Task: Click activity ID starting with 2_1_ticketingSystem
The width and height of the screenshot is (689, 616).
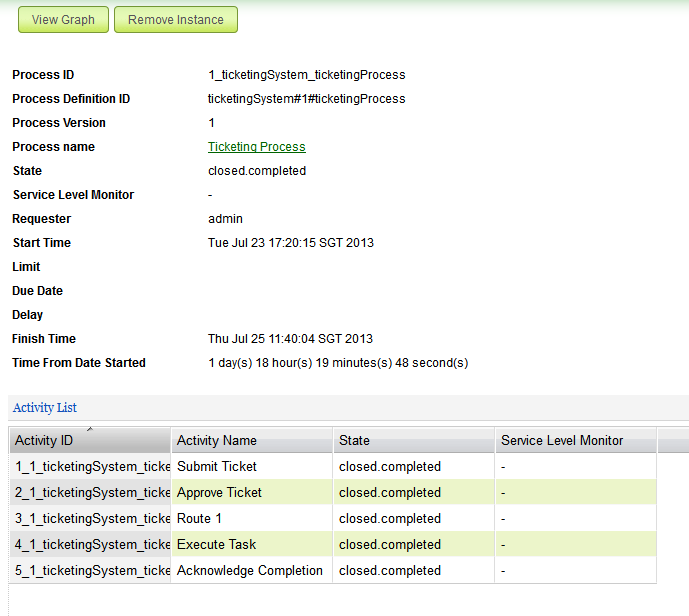Action: pos(92,492)
